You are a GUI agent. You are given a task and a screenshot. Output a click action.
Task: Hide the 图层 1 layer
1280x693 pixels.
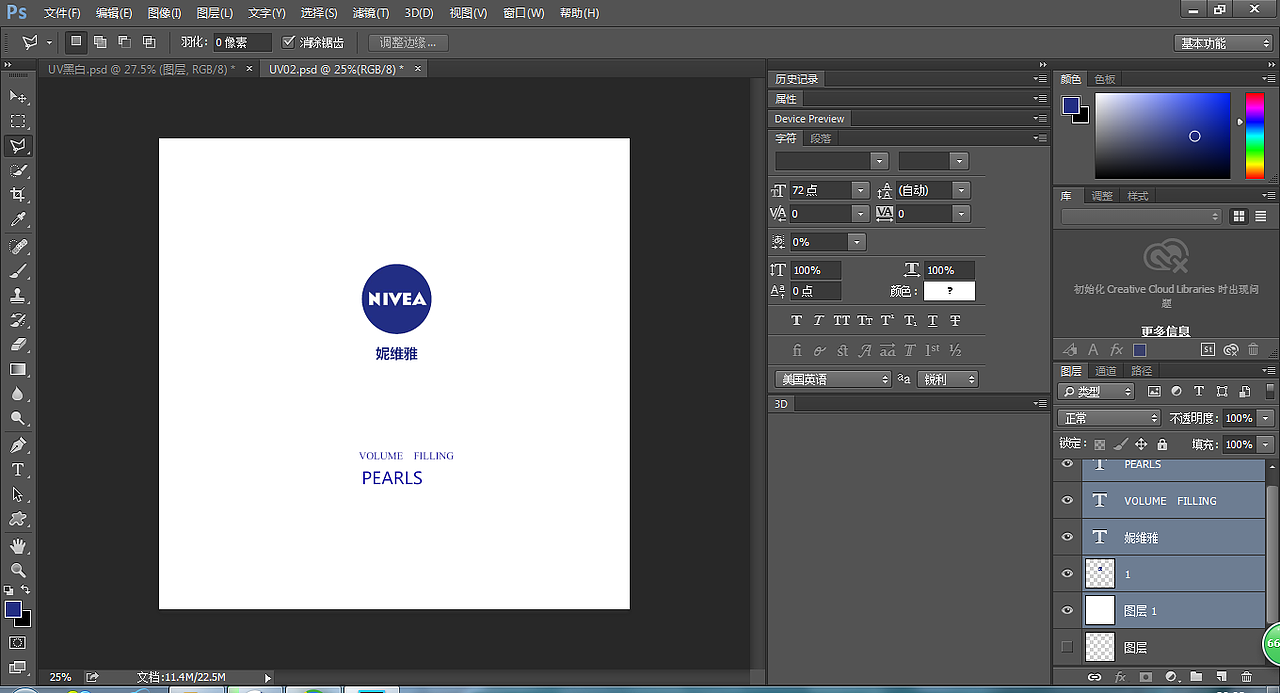(1067, 610)
